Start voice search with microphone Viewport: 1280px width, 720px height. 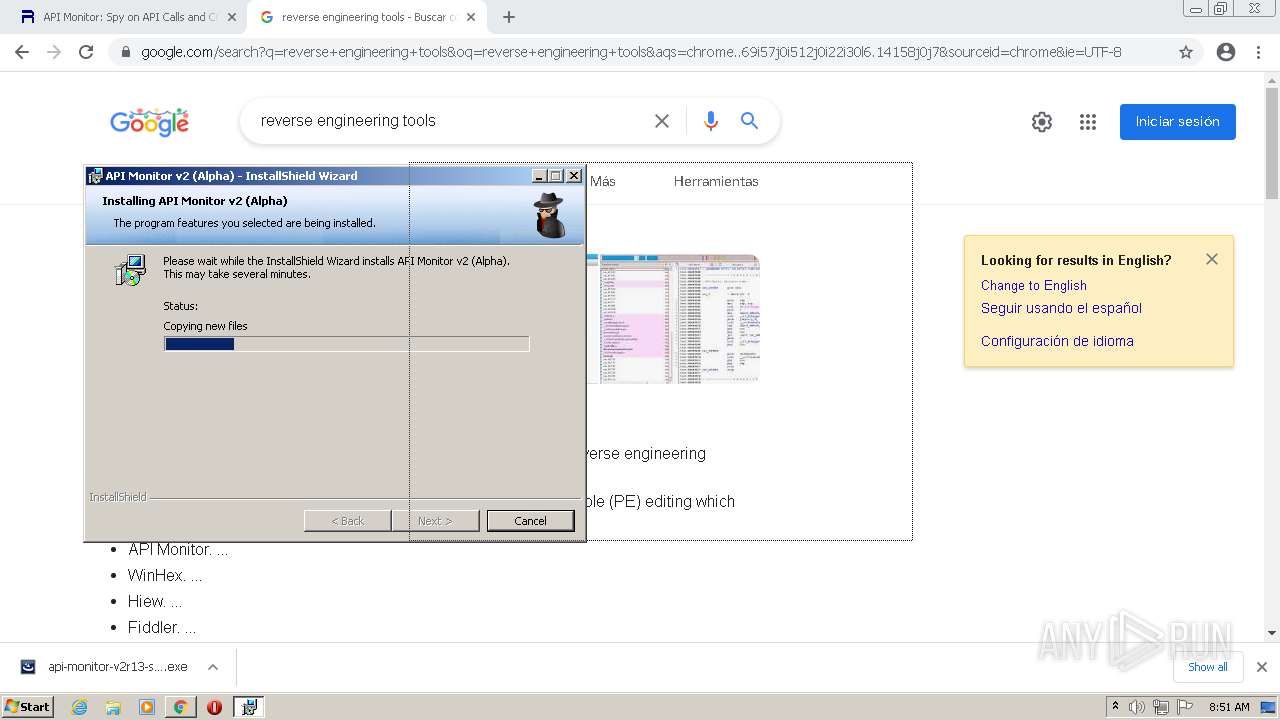711,121
